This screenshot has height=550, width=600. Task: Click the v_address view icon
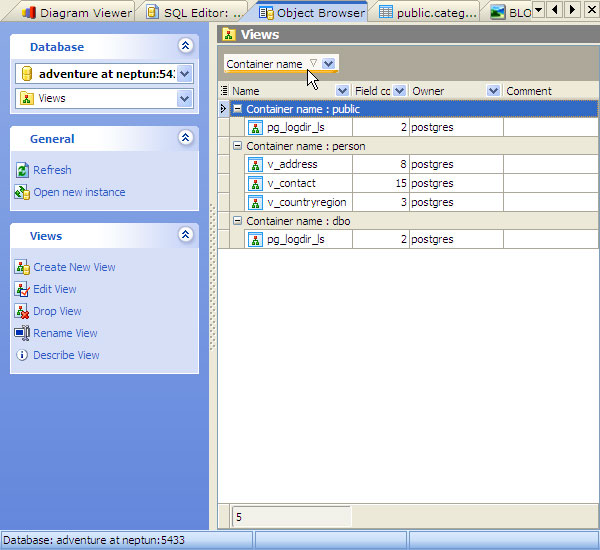tap(255, 165)
